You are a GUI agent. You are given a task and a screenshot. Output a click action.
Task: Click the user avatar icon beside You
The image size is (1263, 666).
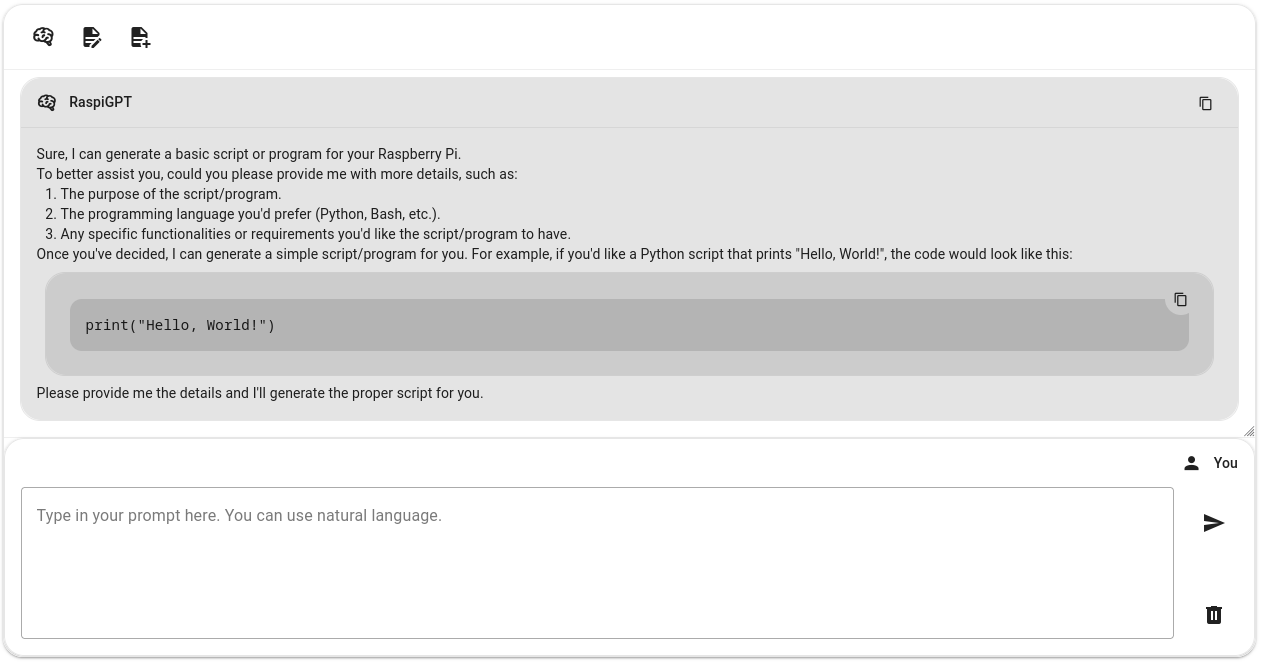click(x=1191, y=463)
